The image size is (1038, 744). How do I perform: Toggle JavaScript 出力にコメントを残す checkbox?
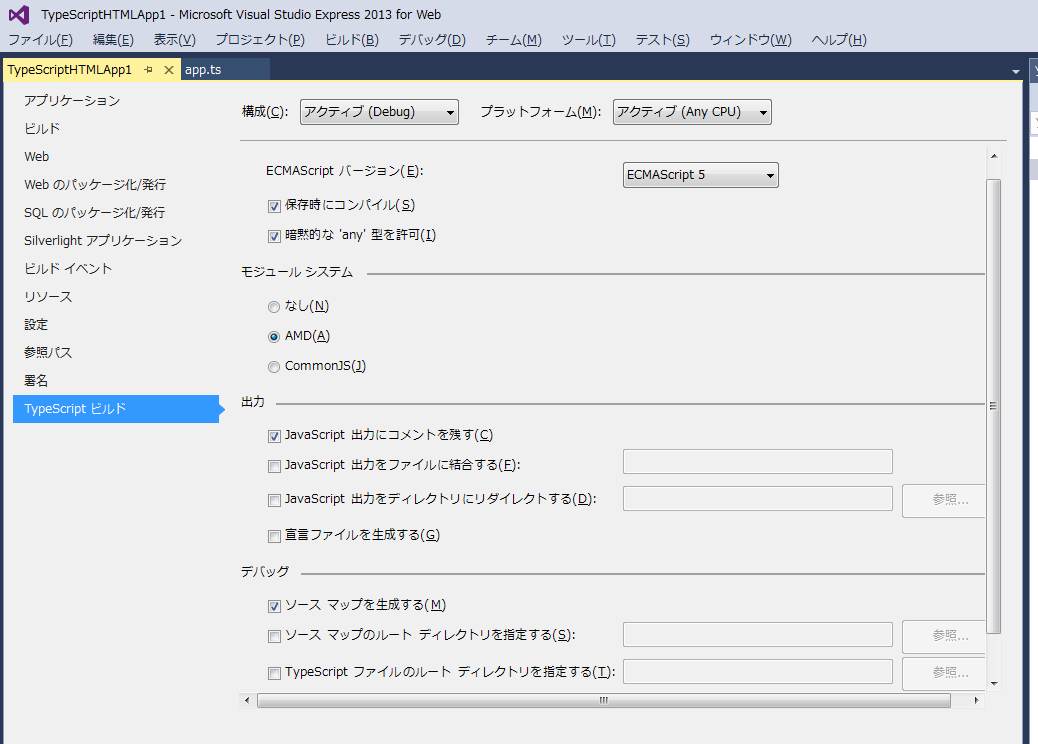click(274, 436)
